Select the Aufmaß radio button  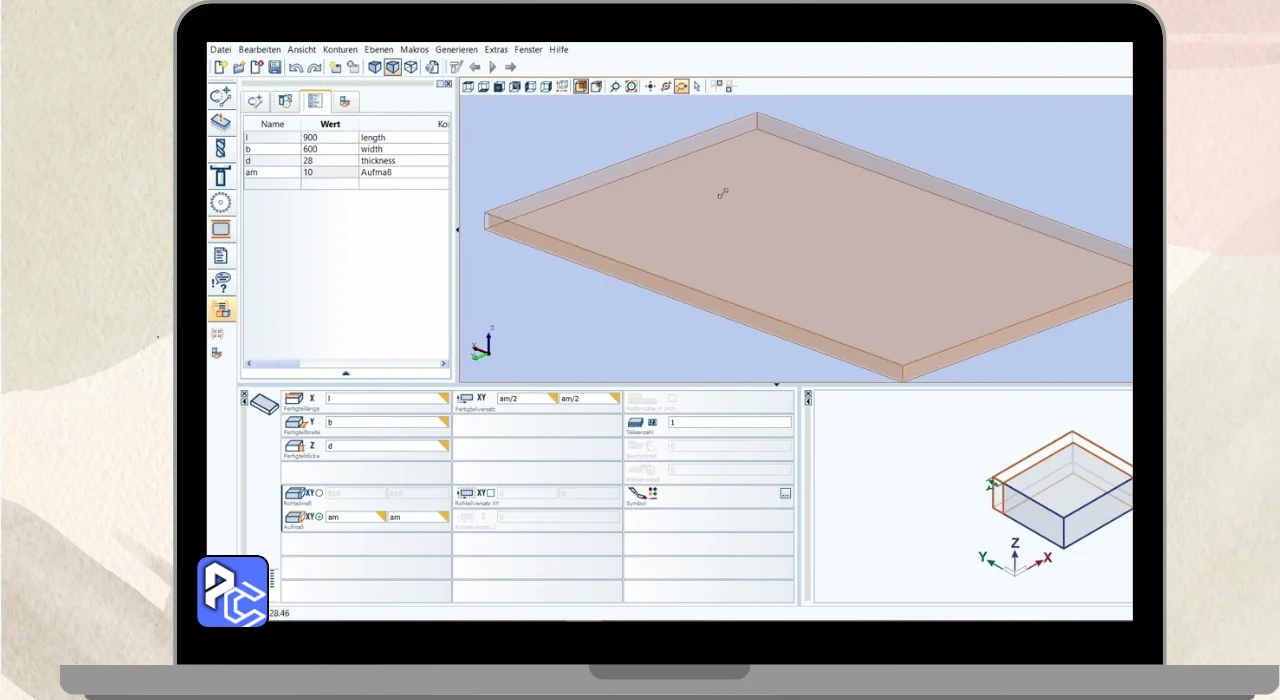pyautogui.click(x=319, y=517)
